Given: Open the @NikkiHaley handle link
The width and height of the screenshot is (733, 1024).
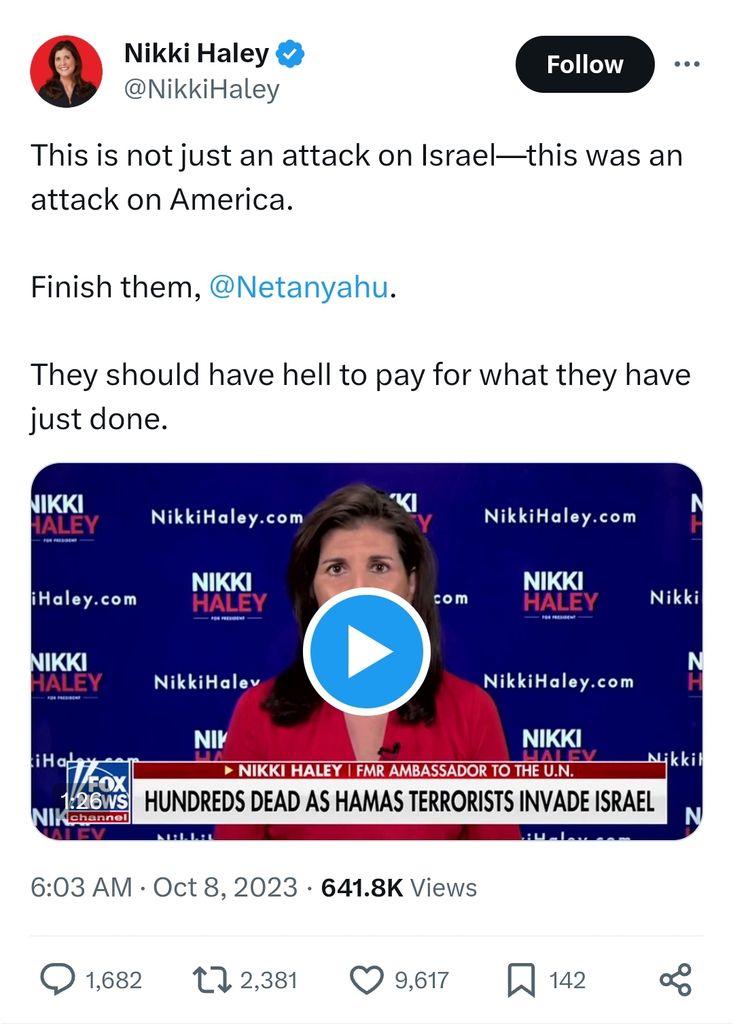Looking at the screenshot, I should pyautogui.click(x=202, y=89).
